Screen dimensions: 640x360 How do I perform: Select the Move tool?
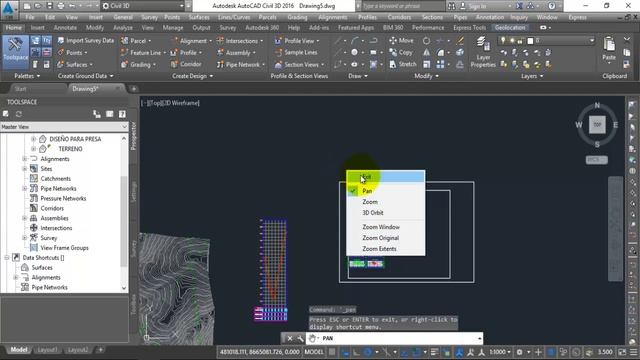402,40
